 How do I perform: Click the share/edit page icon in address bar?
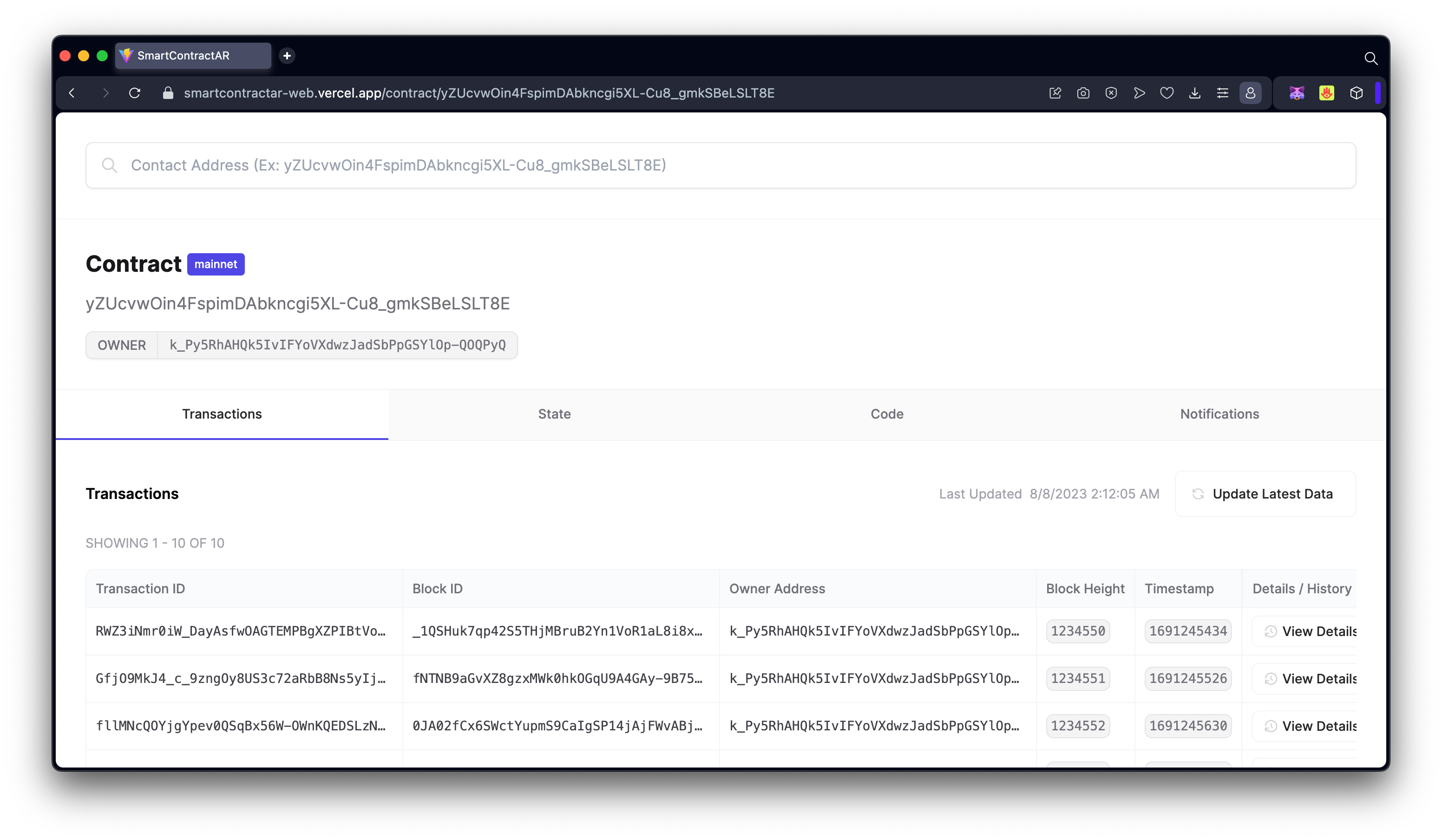(x=1055, y=93)
